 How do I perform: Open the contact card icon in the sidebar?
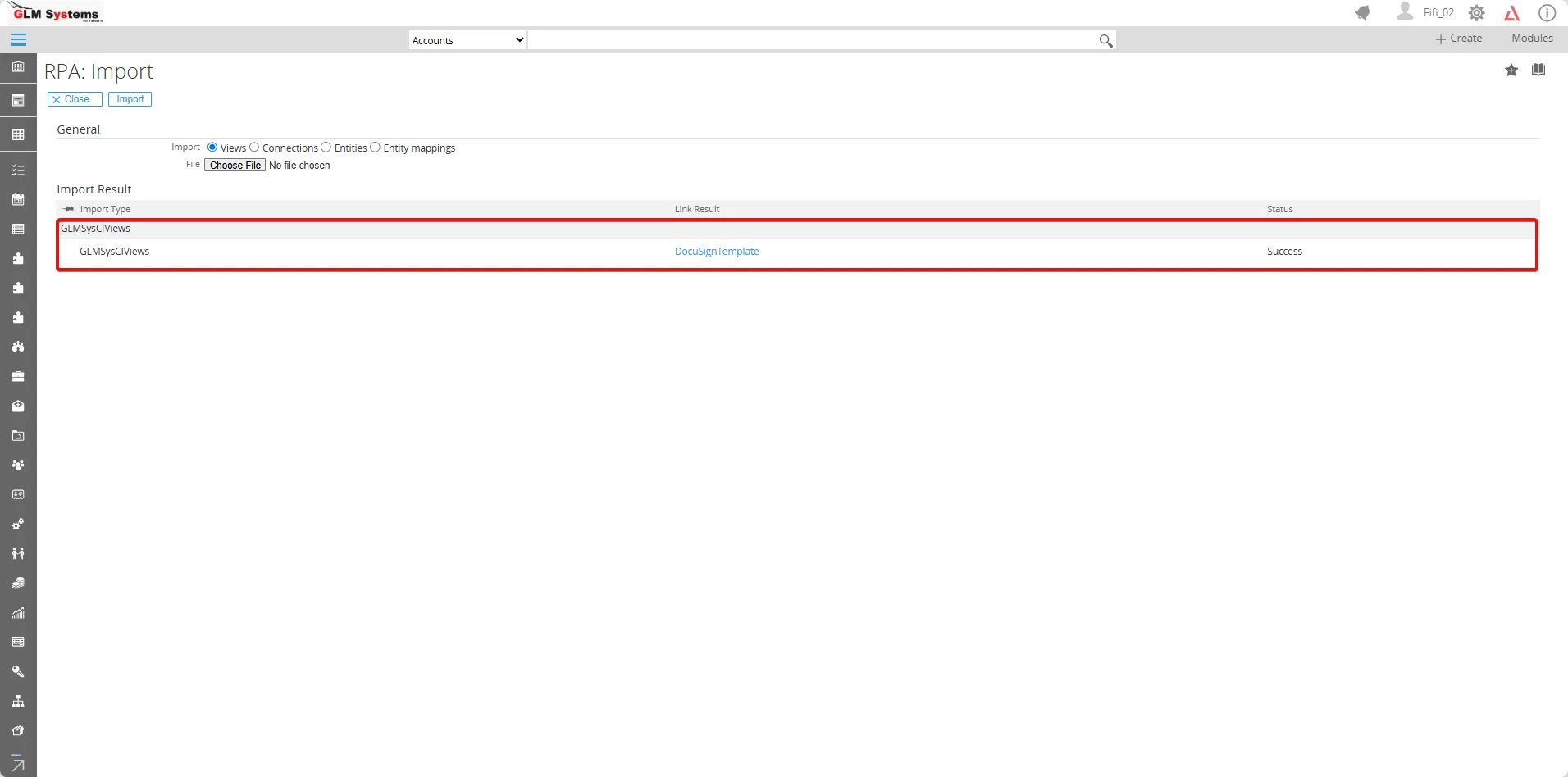(x=18, y=495)
